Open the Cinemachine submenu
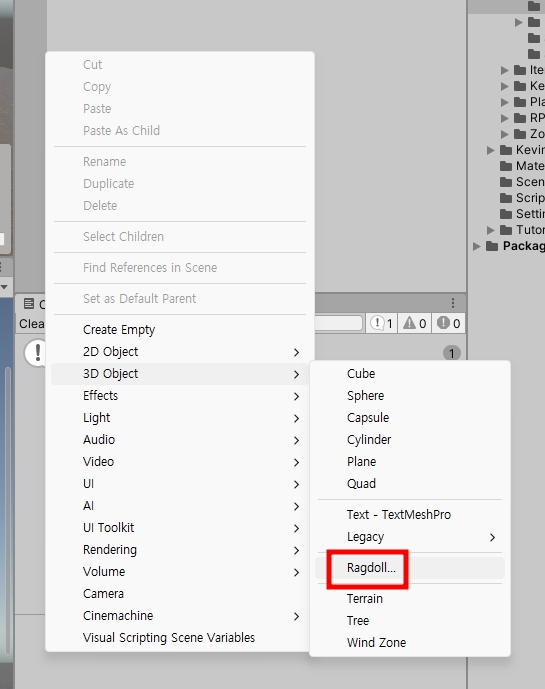 180,615
